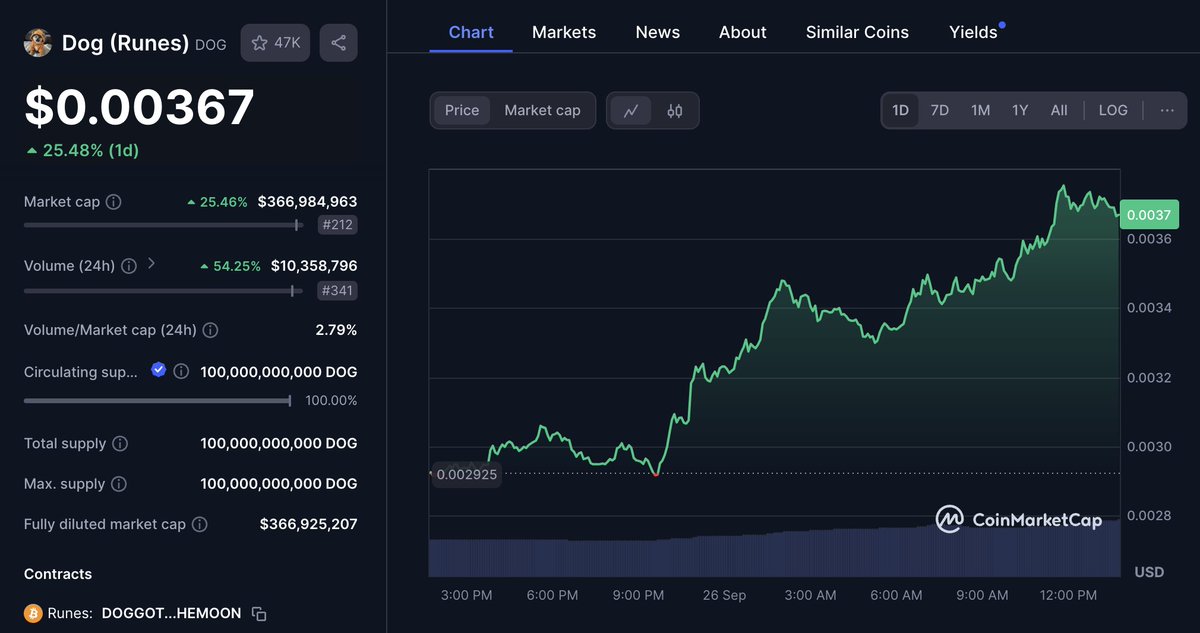Expand the Volume (24h) chevron
The height and width of the screenshot is (633, 1200).
(x=151, y=263)
